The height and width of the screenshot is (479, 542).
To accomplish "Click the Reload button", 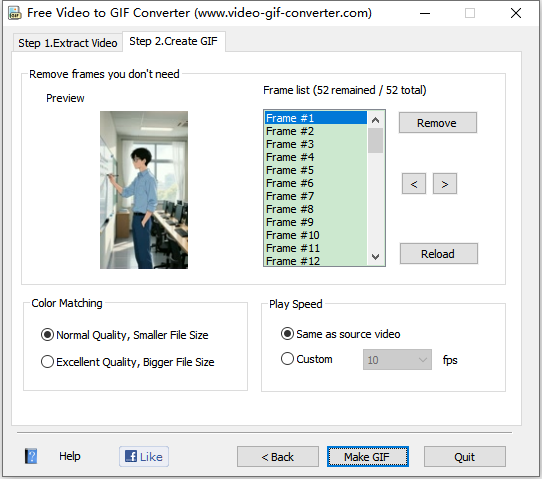I will coord(439,254).
